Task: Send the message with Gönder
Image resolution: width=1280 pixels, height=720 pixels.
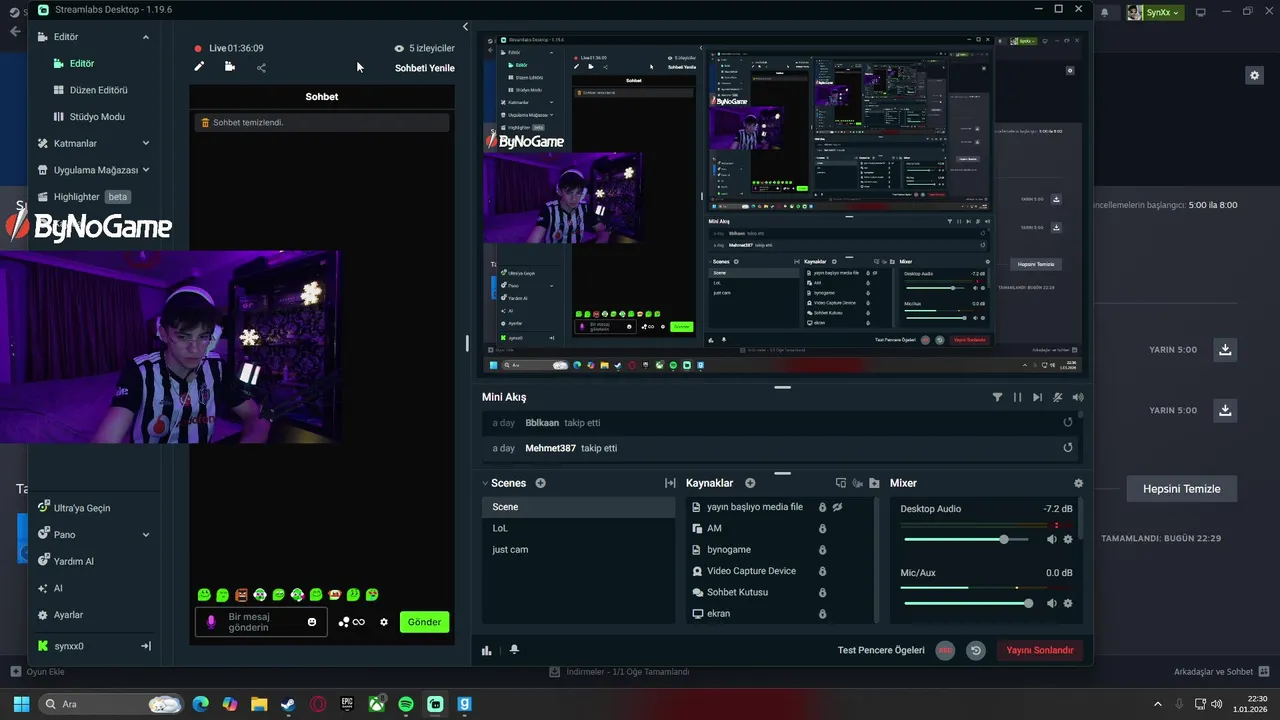Action: [x=424, y=622]
